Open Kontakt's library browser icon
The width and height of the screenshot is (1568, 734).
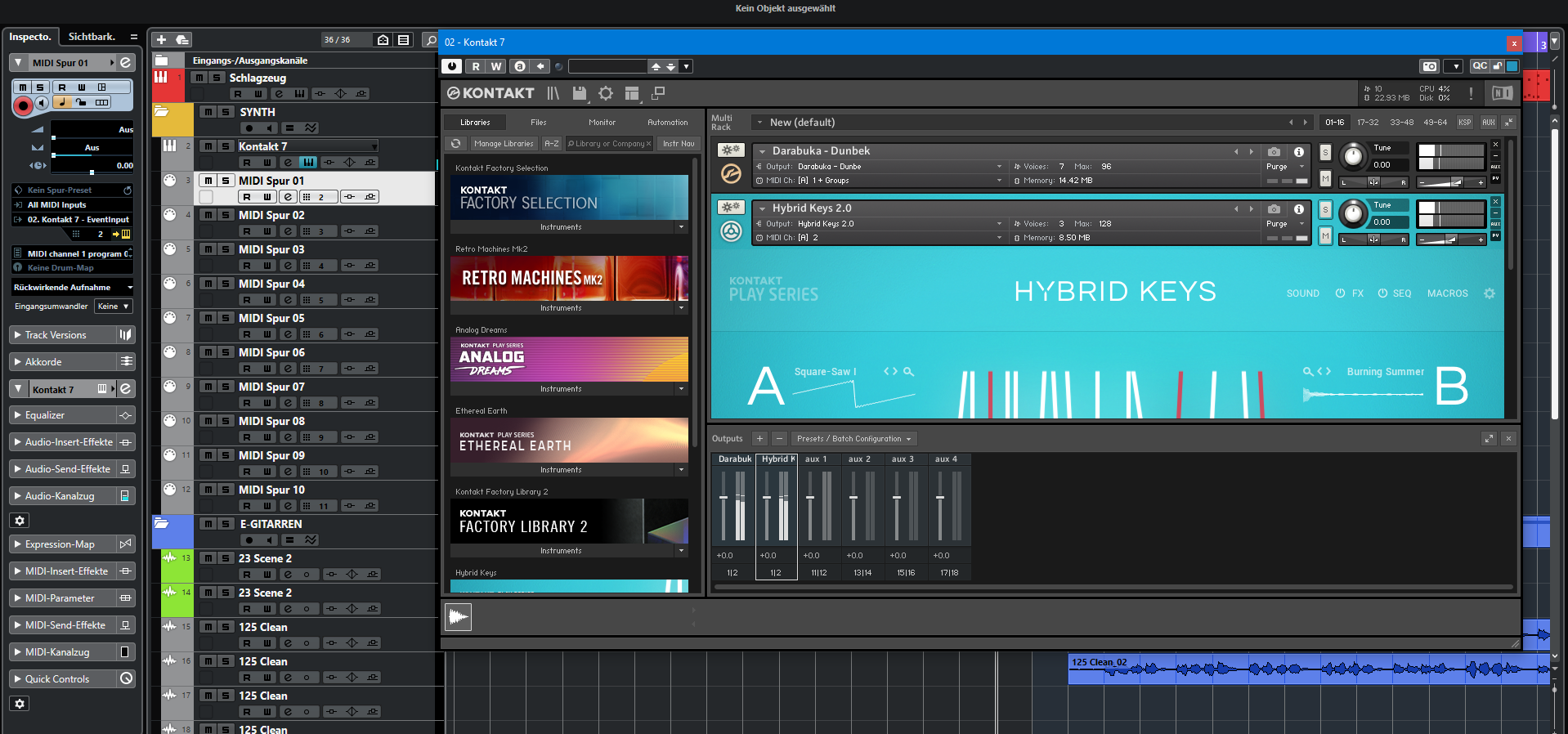click(x=553, y=93)
